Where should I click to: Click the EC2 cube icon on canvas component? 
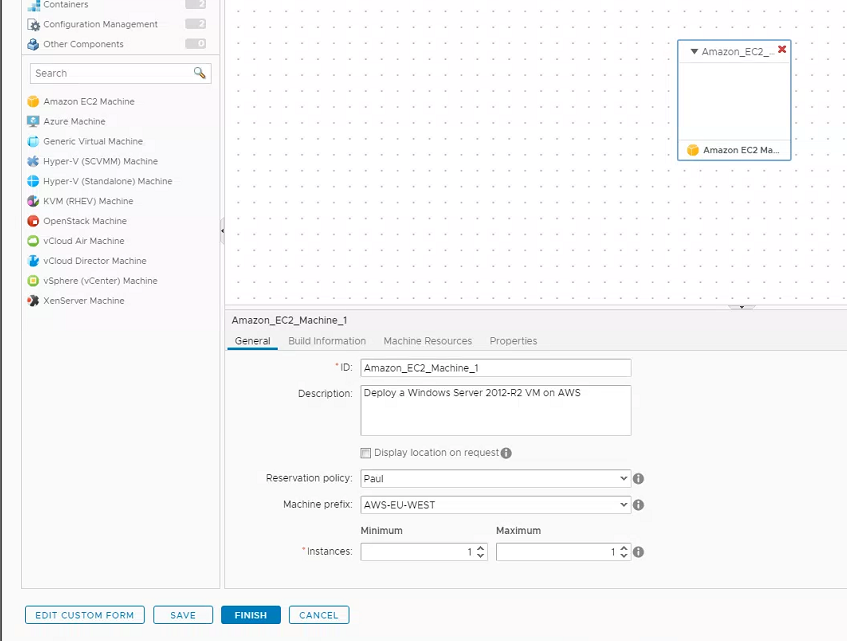pyautogui.click(x=693, y=150)
